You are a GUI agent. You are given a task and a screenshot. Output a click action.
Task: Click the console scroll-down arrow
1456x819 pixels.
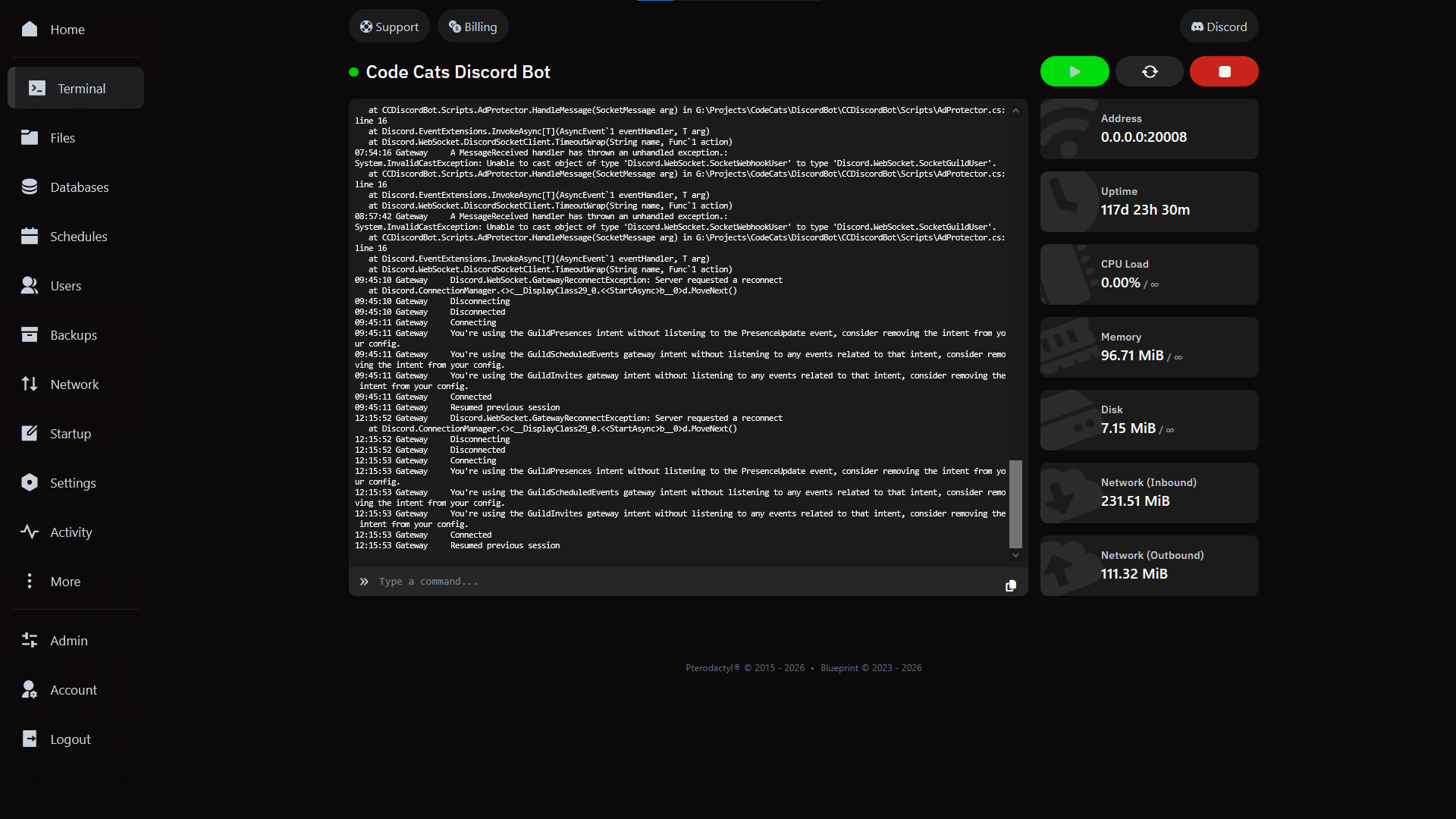point(1015,555)
